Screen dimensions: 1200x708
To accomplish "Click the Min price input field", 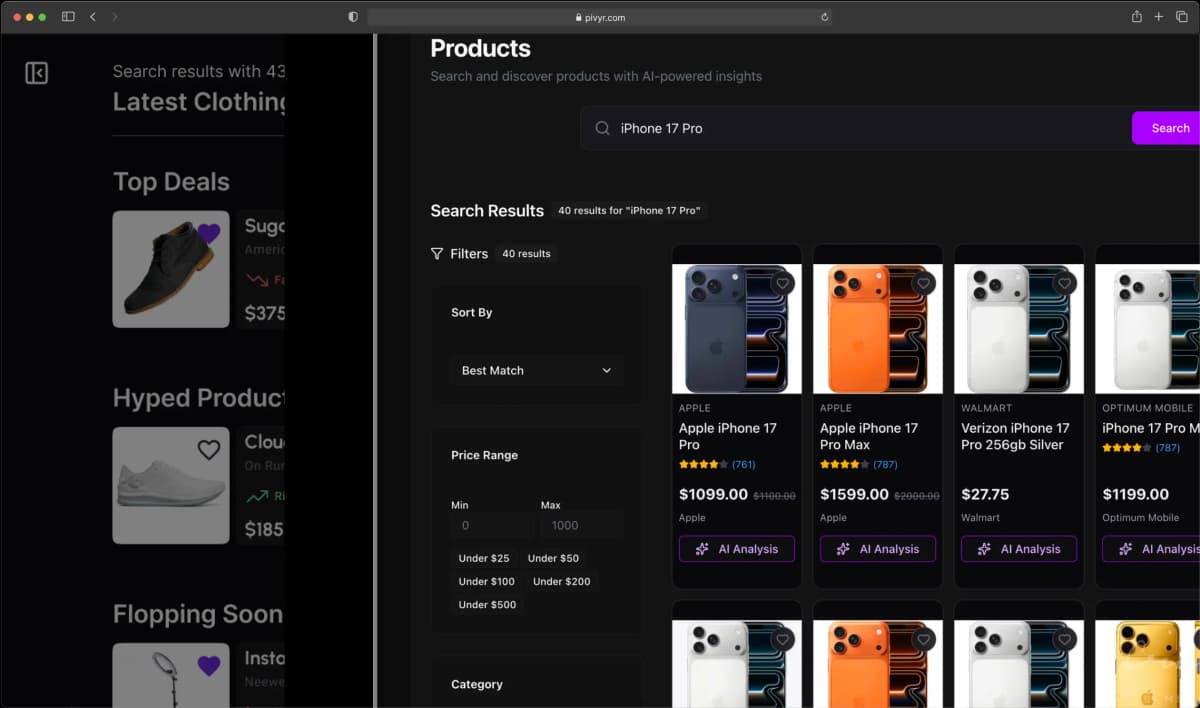I will [491, 525].
